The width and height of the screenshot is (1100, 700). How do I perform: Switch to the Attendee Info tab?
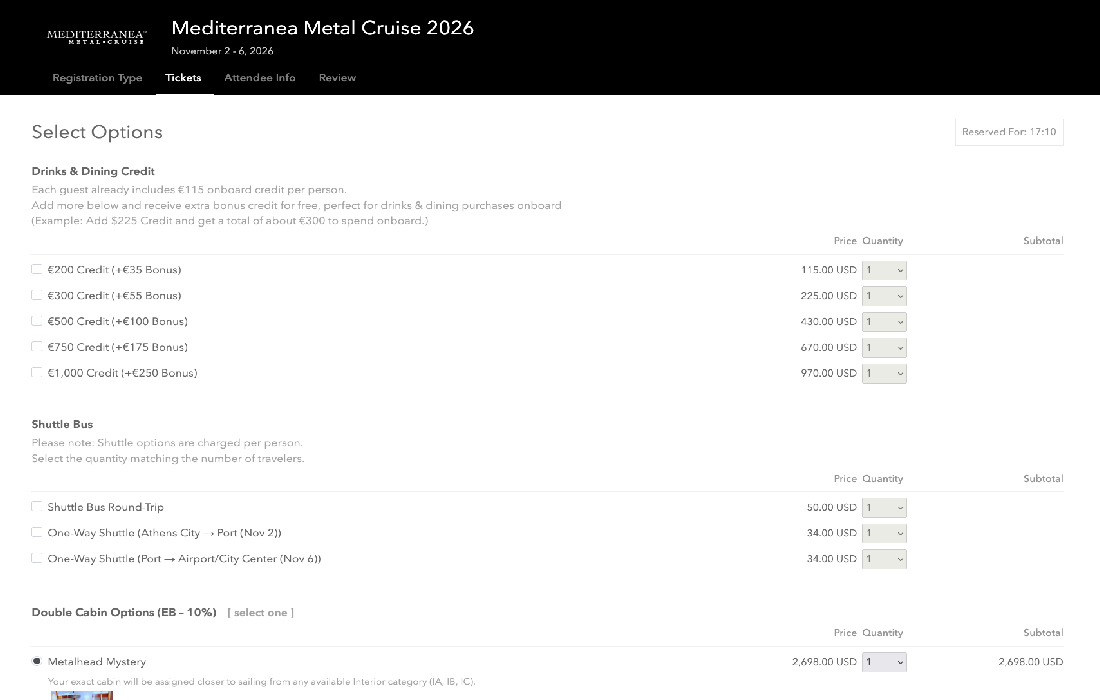(x=260, y=78)
